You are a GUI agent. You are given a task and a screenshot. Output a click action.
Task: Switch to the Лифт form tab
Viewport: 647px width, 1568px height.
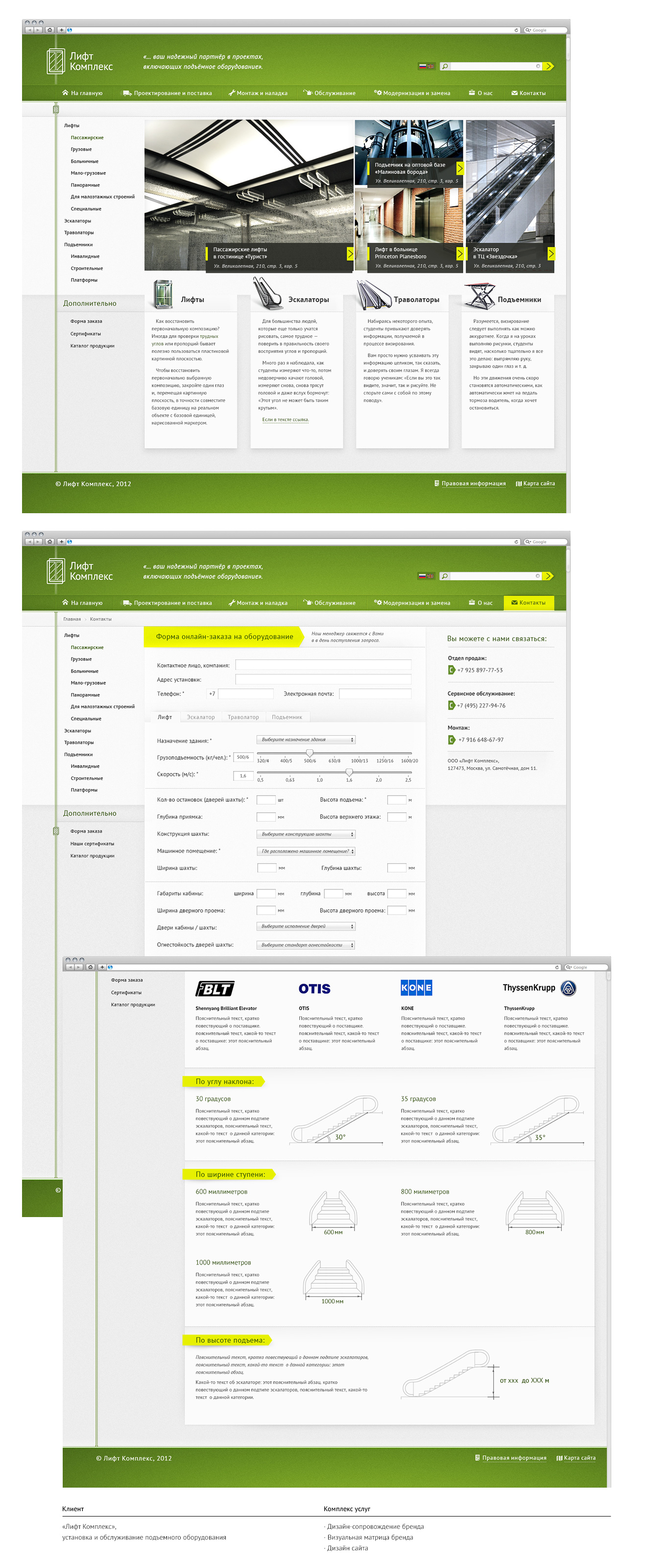pos(165,717)
